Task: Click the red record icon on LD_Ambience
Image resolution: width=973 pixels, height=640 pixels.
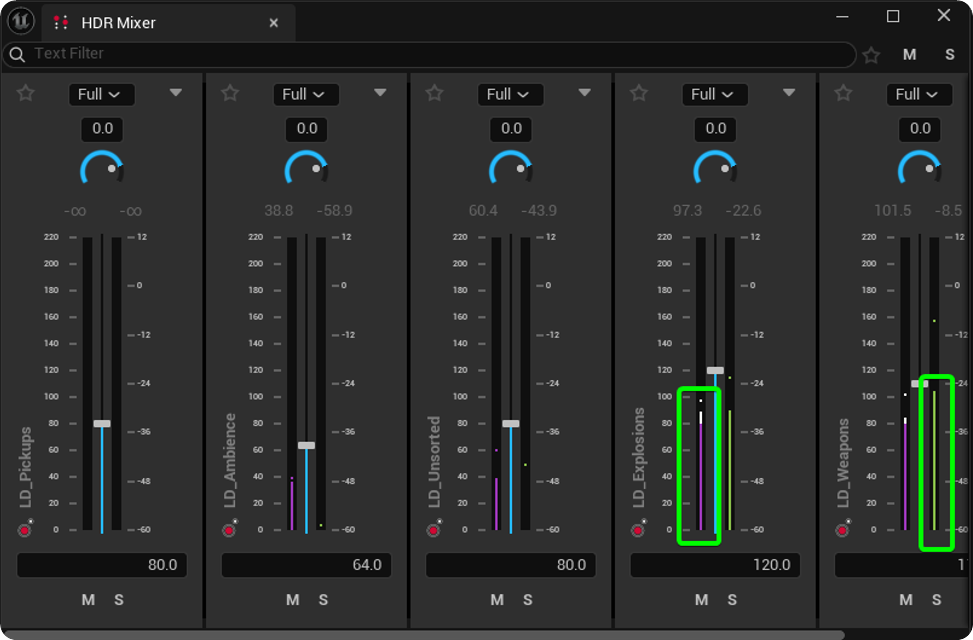Action: (230, 529)
